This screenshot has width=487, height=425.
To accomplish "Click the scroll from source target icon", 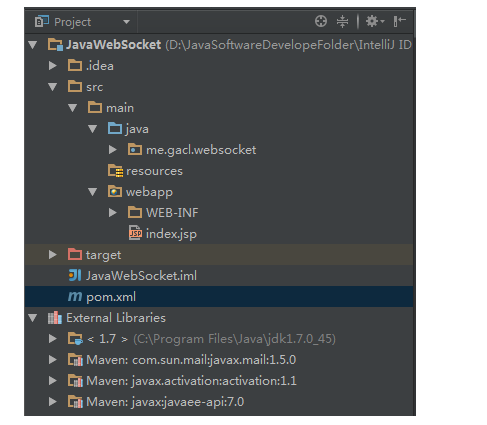I will pyautogui.click(x=321, y=21).
